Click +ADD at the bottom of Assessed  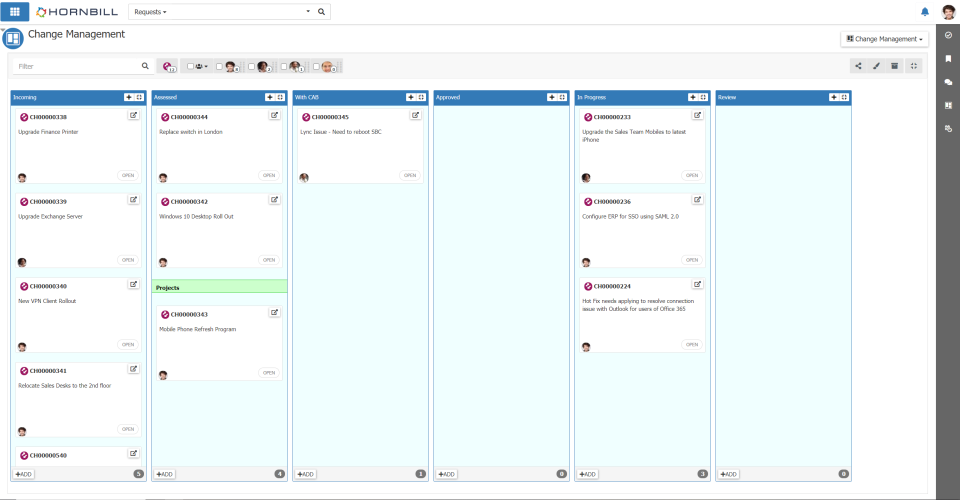coord(165,474)
